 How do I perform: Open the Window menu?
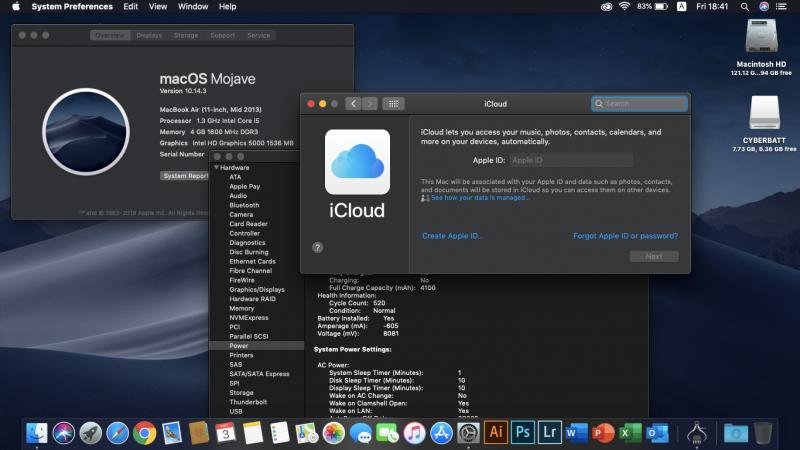[193, 7]
